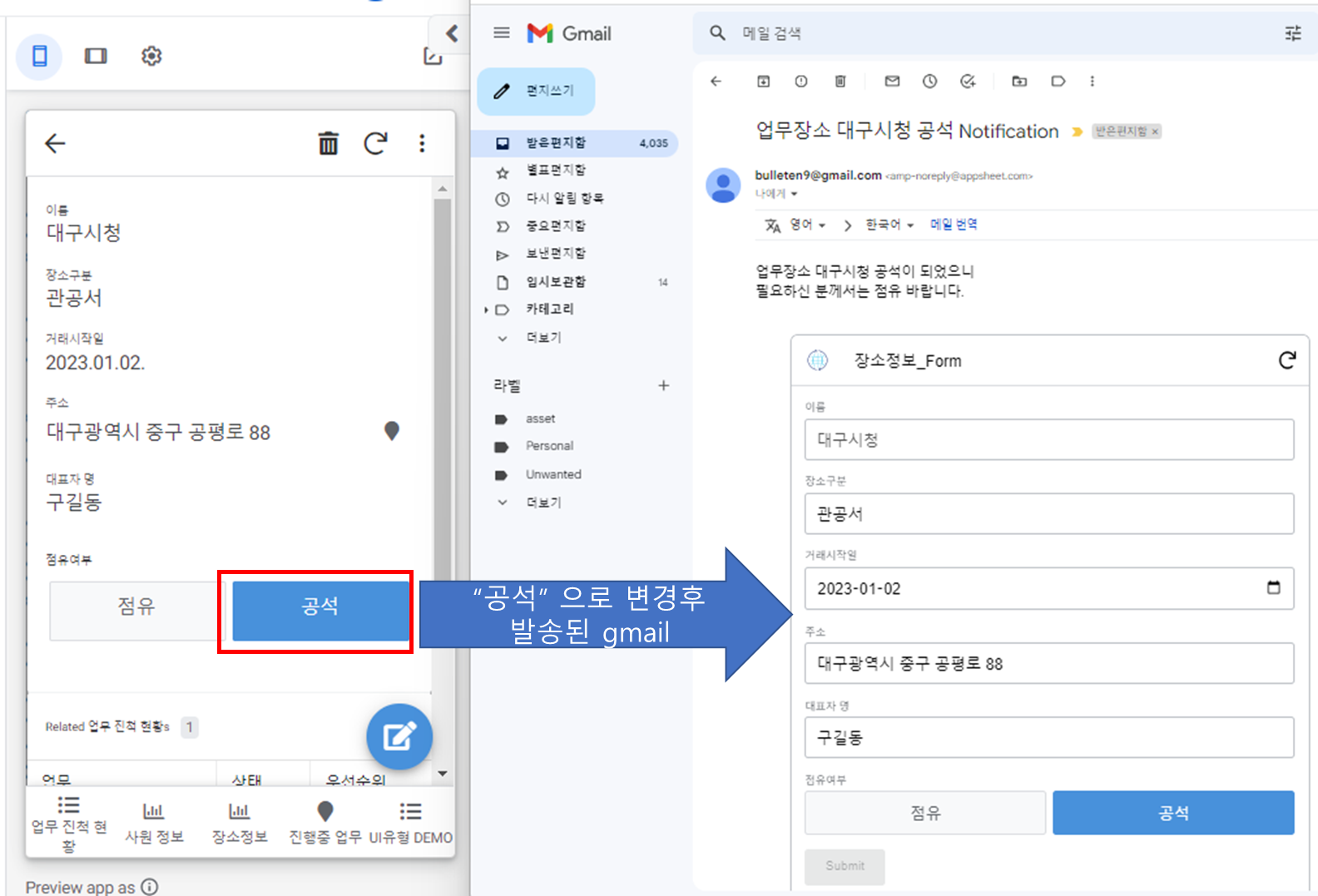Refresh the 장소정보_Form in email

1287,360
